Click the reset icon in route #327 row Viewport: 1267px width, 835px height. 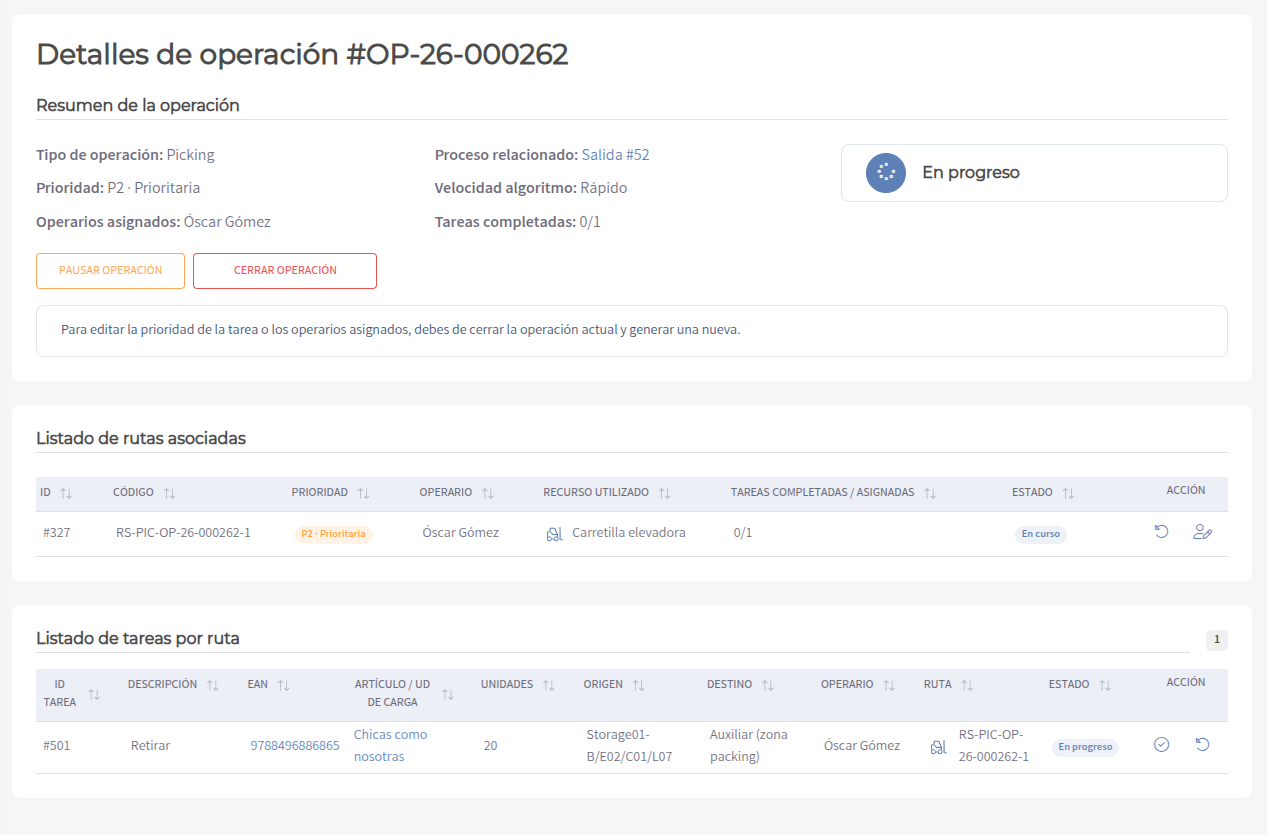[1161, 532]
